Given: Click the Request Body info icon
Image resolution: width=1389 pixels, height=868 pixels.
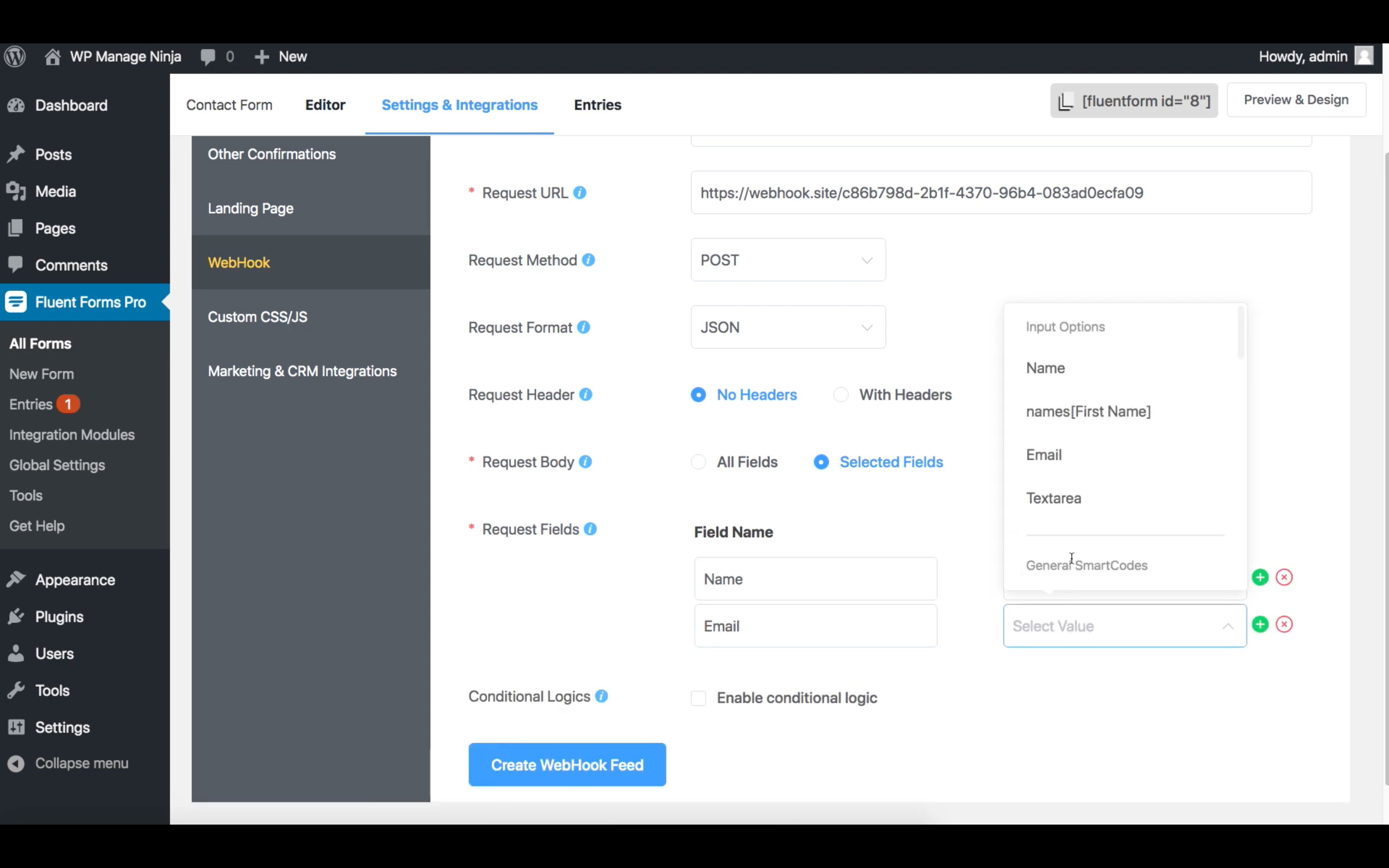Looking at the screenshot, I should 586,461.
